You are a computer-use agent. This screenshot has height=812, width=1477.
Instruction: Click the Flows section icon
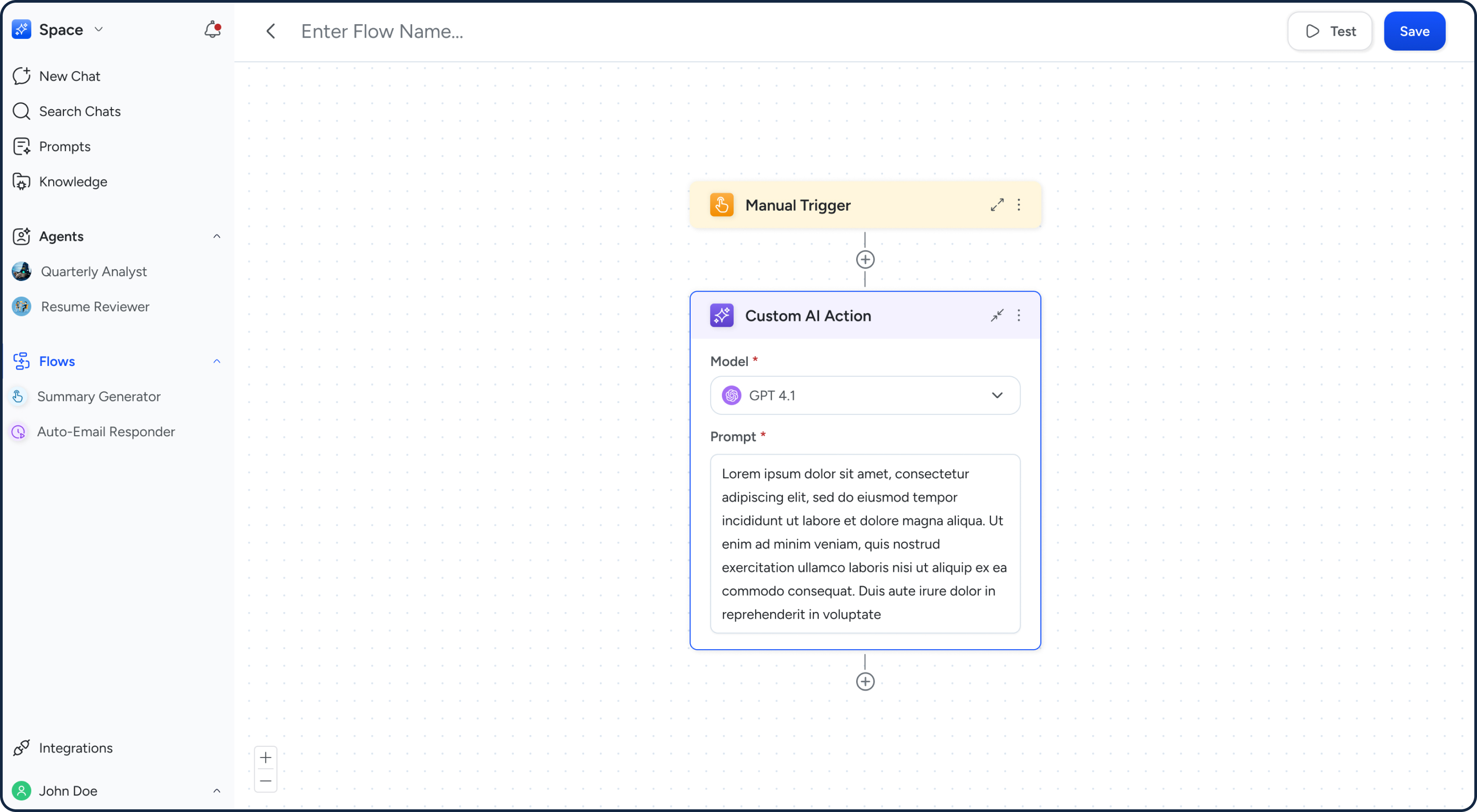point(21,361)
